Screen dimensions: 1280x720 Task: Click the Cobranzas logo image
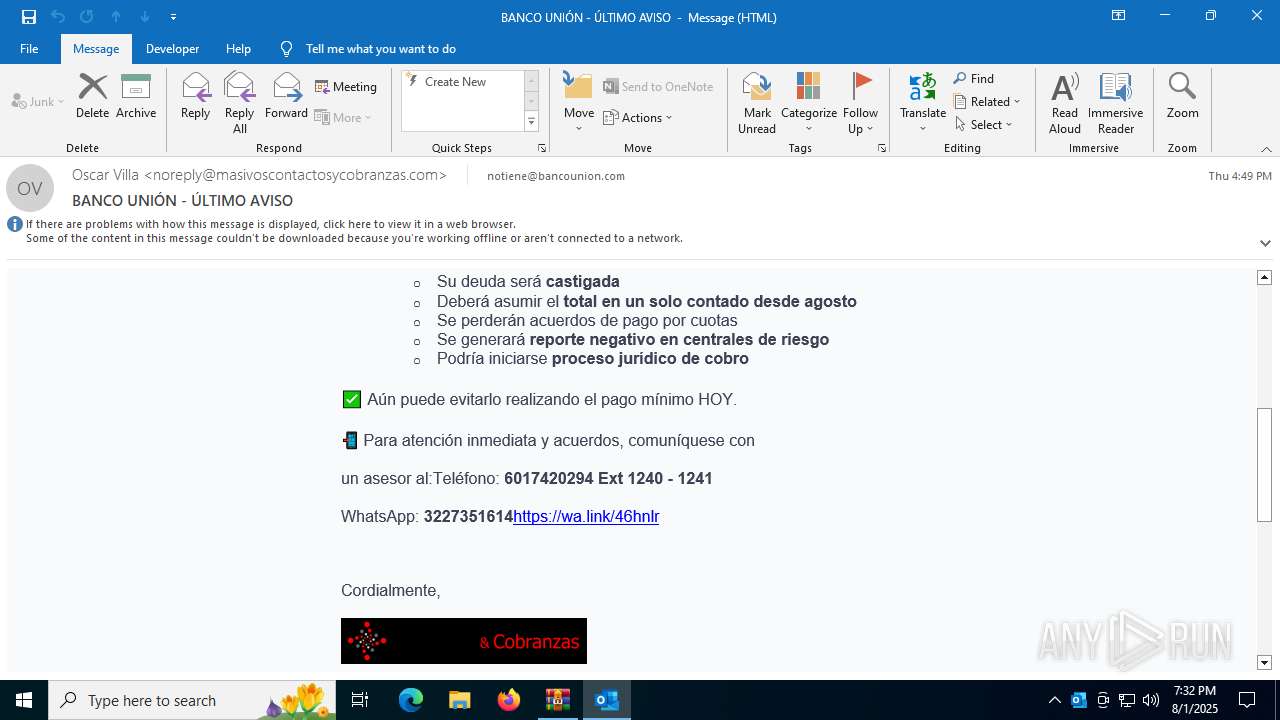pyautogui.click(x=464, y=641)
